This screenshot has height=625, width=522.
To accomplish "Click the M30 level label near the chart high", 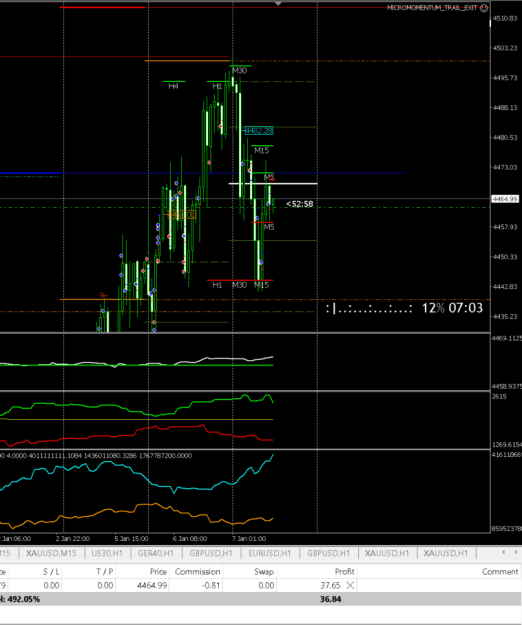I will click(x=239, y=71).
